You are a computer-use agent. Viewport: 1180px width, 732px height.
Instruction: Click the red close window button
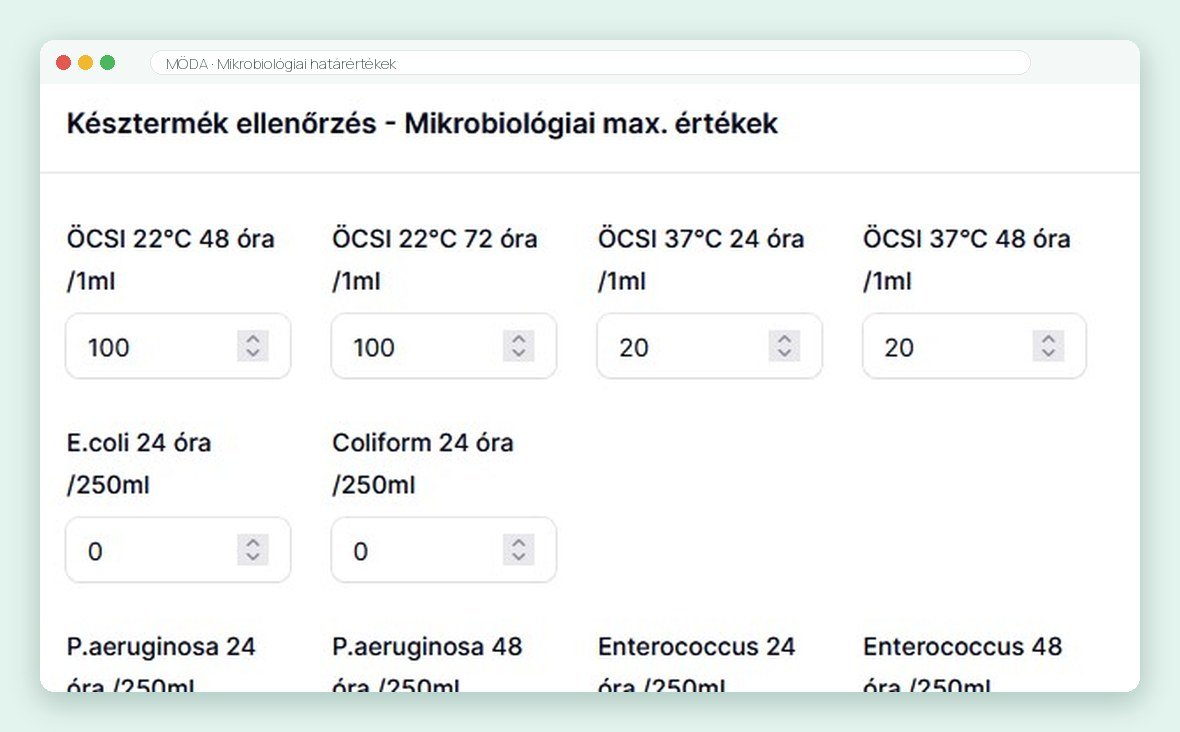click(x=63, y=62)
